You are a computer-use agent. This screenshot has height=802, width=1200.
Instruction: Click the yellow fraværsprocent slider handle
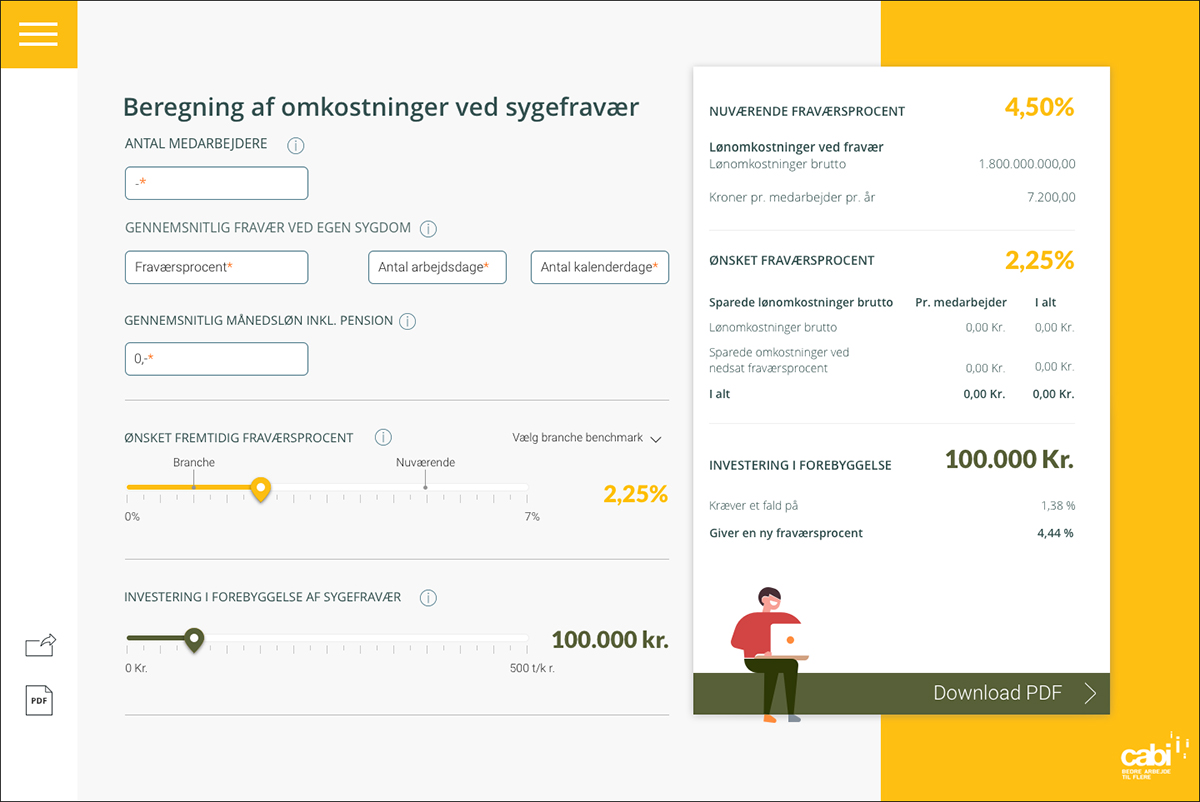pyautogui.click(x=260, y=489)
